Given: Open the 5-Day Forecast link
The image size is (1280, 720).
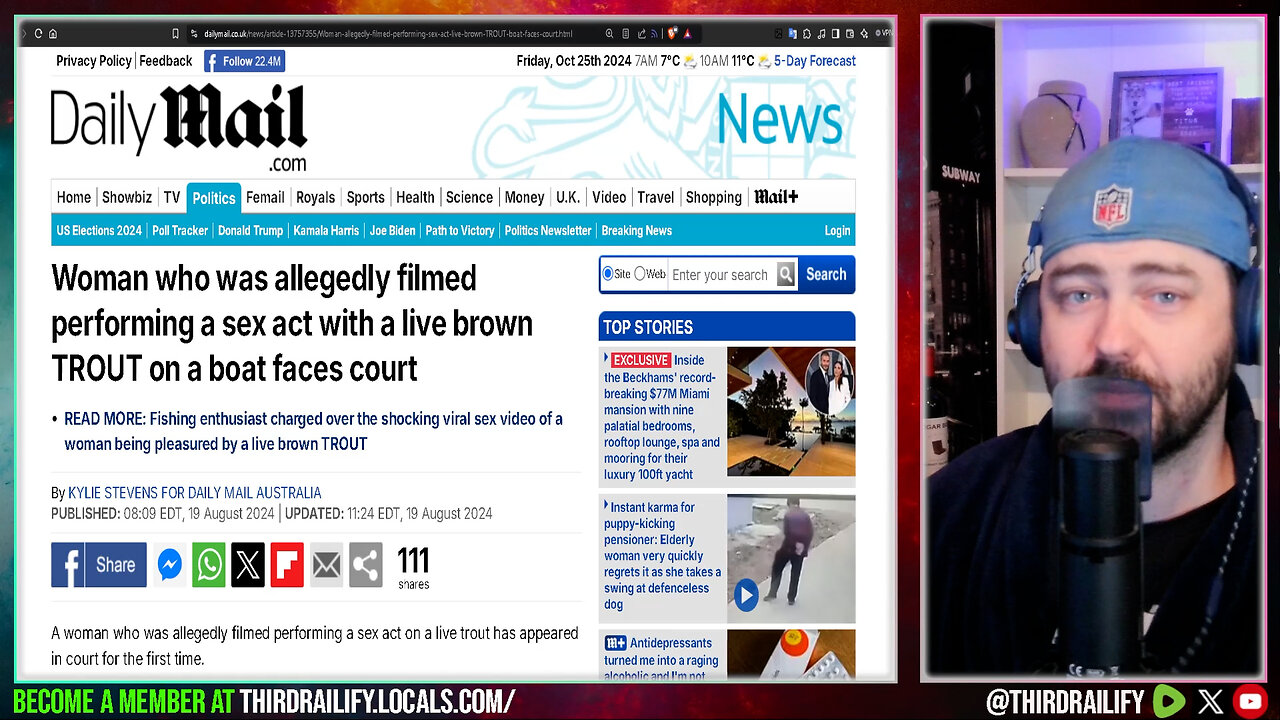Looking at the screenshot, I should [x=815, y=61].
